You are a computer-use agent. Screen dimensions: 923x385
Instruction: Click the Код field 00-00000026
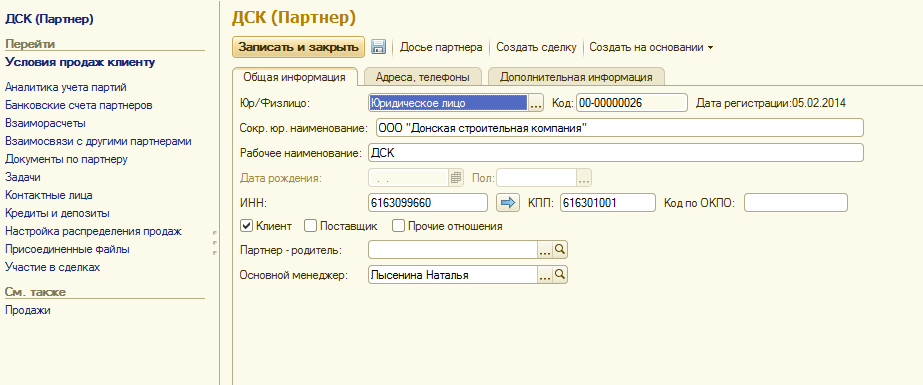(632, 102)
